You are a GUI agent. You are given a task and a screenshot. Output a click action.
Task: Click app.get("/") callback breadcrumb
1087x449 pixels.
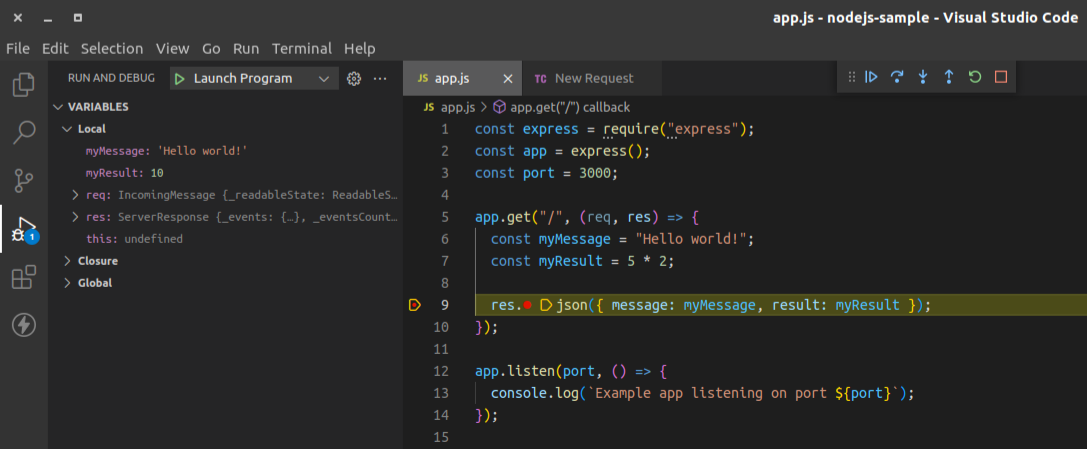click(x=570, y=107)
